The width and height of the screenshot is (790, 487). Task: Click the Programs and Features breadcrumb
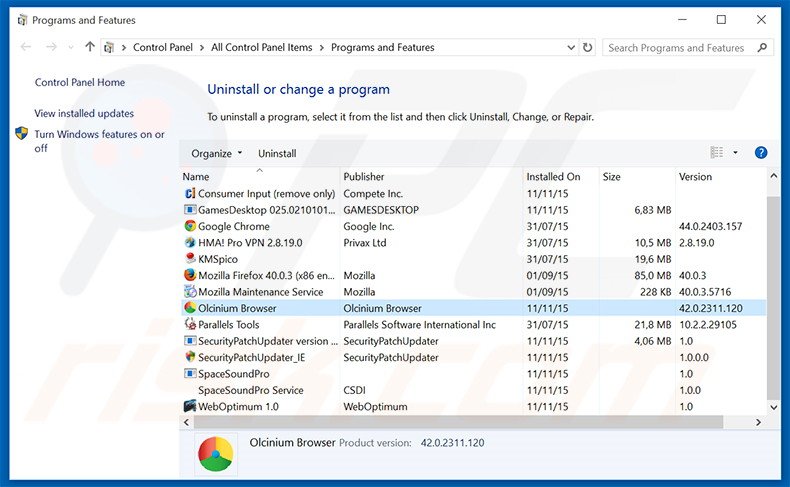(x=382, y=47)
